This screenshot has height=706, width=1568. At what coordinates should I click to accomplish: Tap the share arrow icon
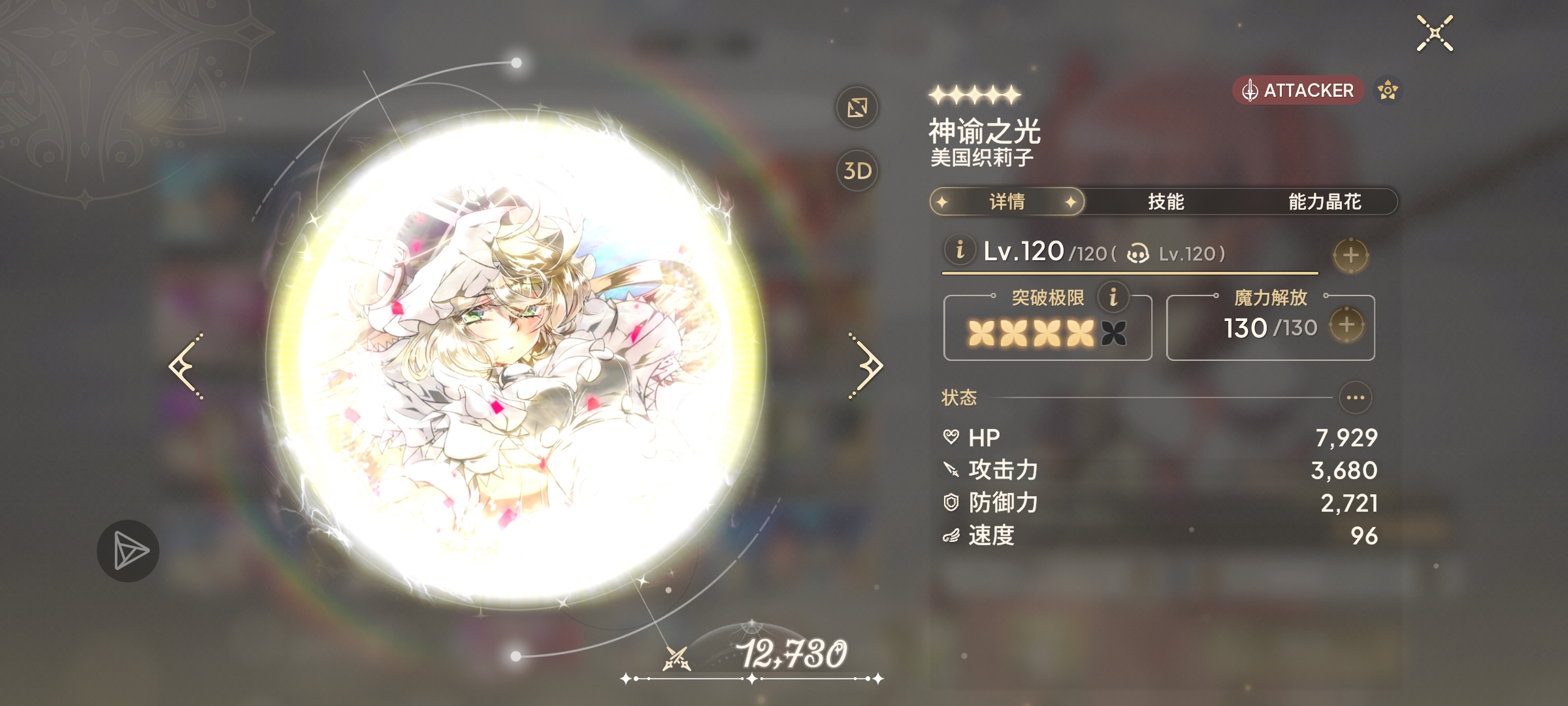(128, 550)
